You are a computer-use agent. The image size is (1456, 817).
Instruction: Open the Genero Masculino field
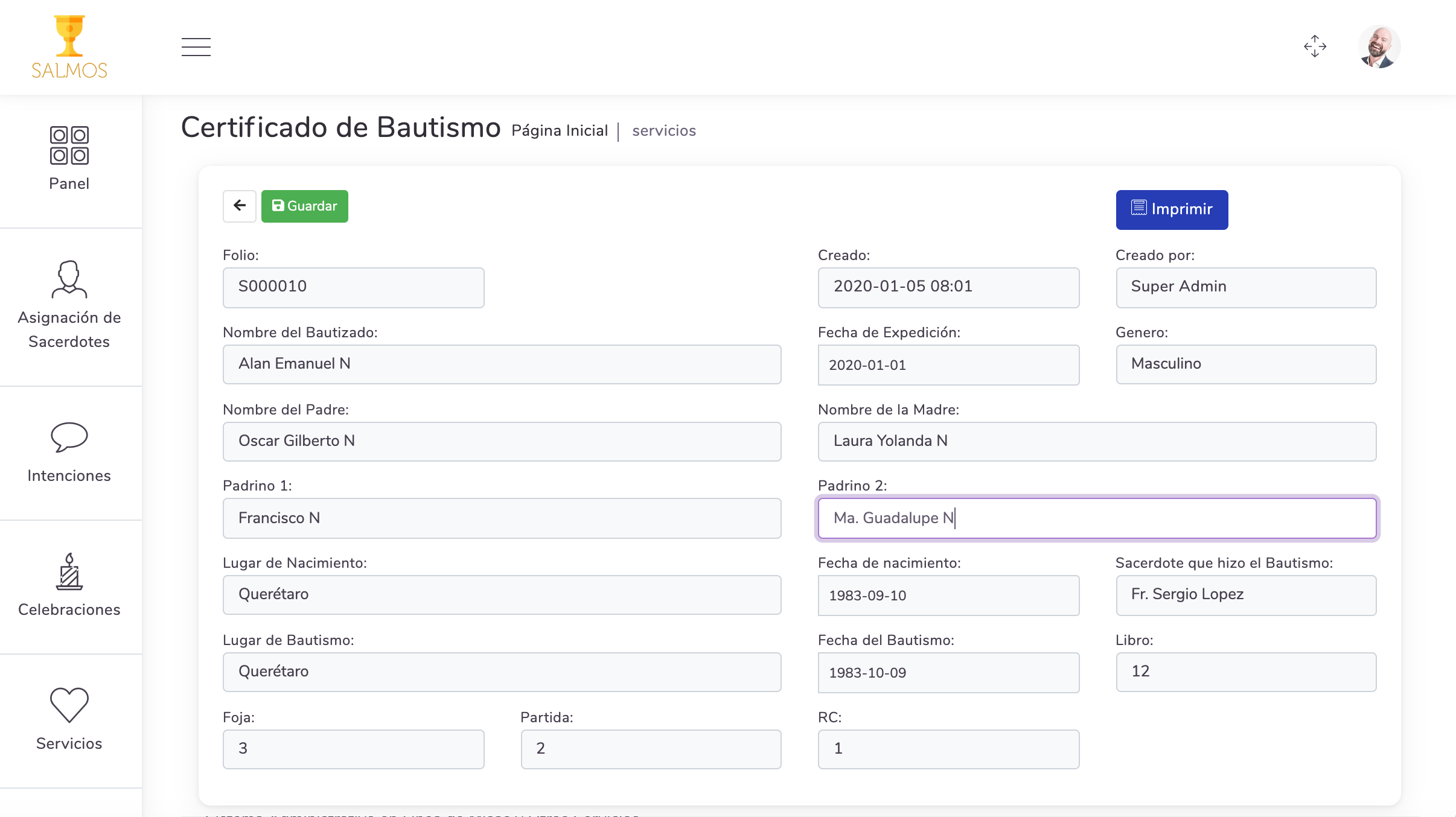tap(1245, 364)
